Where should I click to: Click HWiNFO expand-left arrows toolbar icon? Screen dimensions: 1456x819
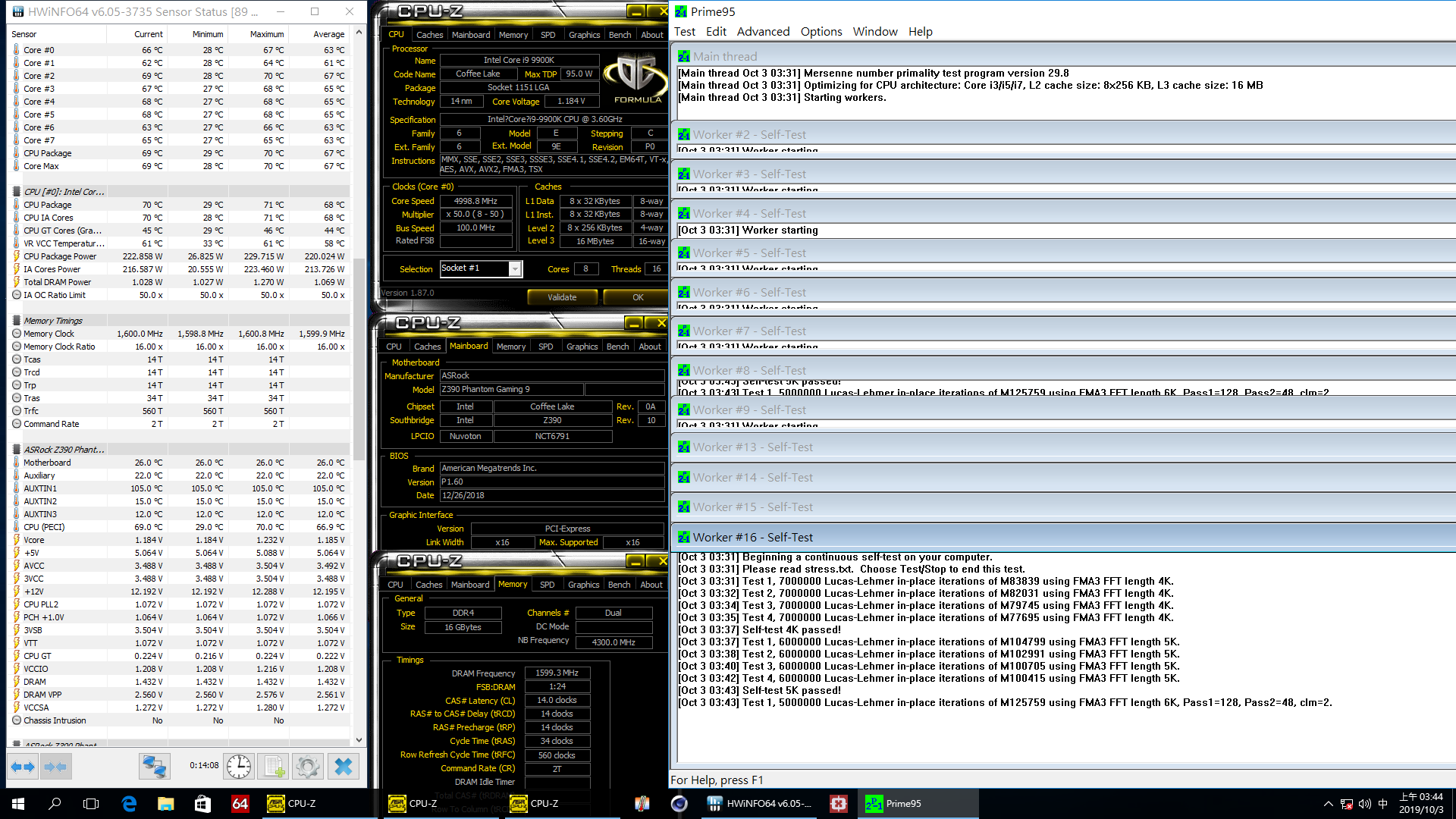[x=23, y=767]
